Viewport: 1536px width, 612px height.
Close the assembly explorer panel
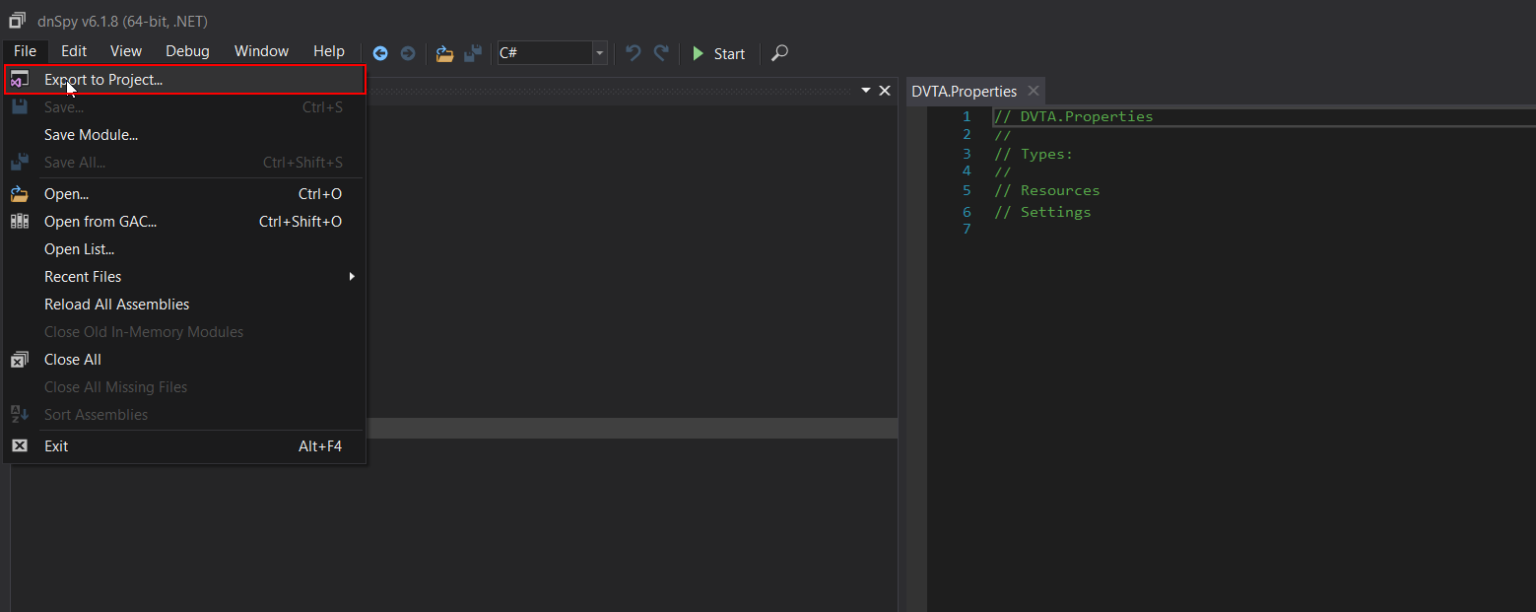point(884,91)
